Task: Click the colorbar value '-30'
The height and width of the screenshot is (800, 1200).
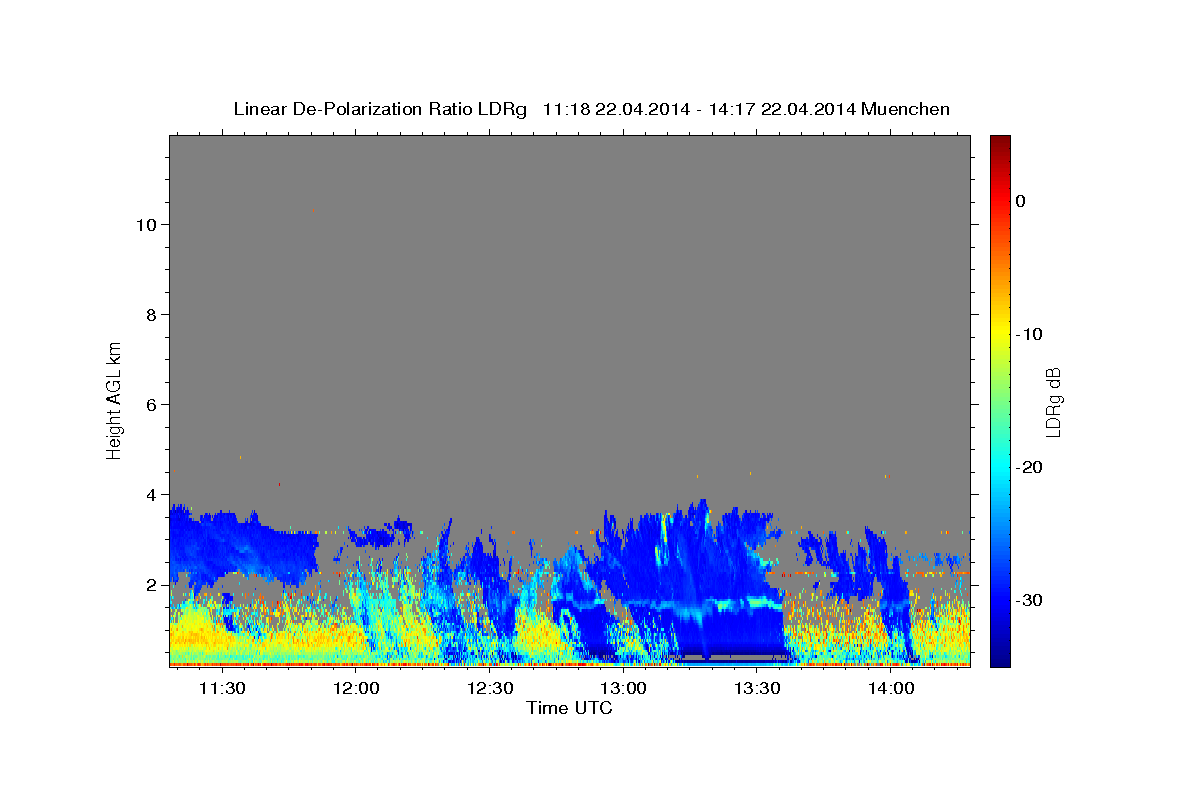Action: coord(1030,600)
